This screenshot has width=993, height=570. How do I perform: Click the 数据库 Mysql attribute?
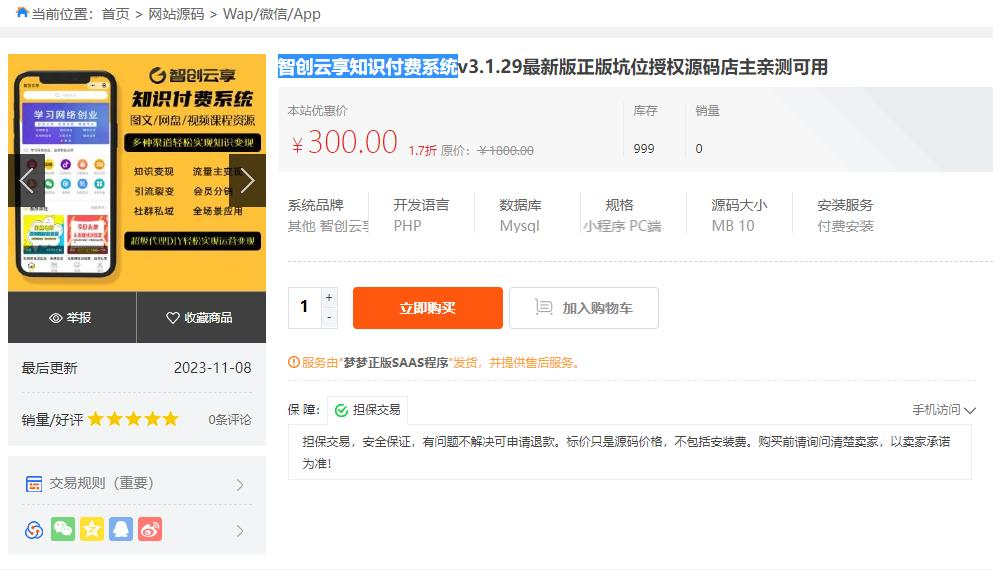pyautogui.click(x=520, y=215)
